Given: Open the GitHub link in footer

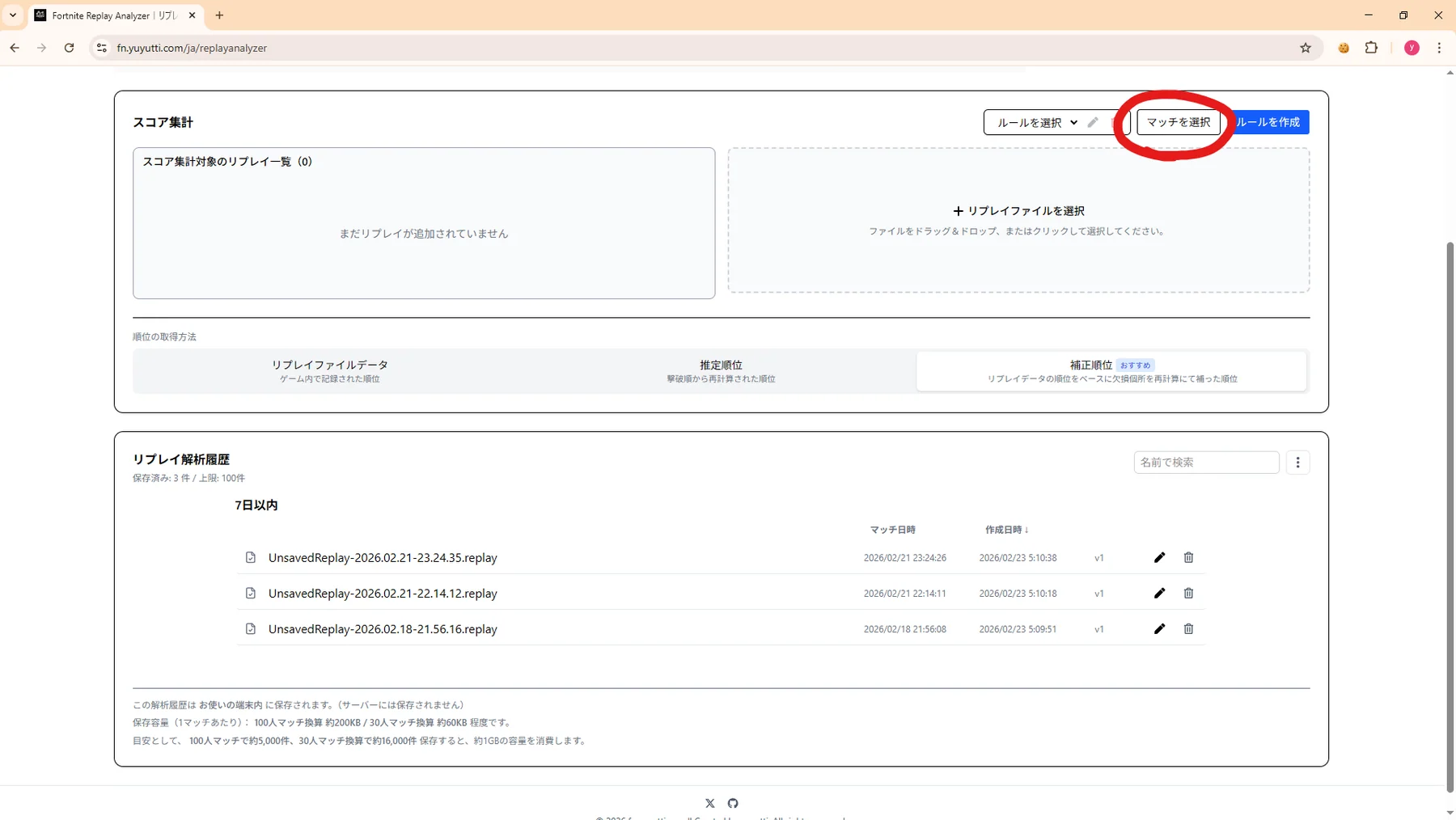Looking at the screenshot, I should coord(733,803).
